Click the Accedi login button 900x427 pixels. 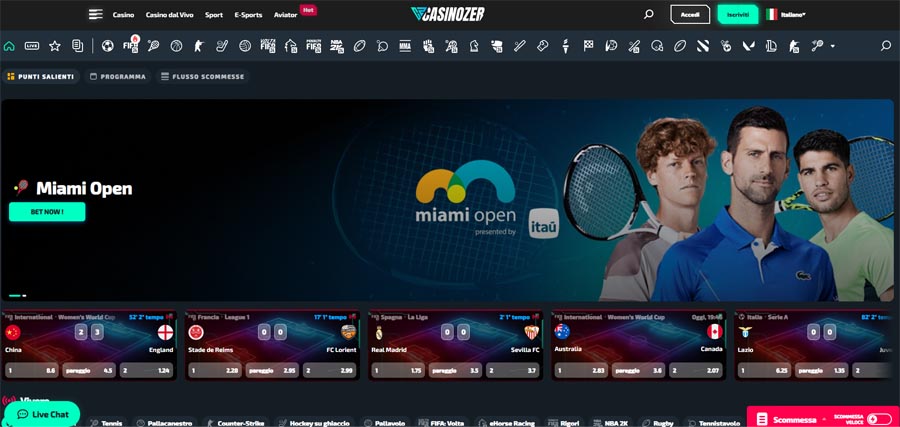click(x=690, y=14)
